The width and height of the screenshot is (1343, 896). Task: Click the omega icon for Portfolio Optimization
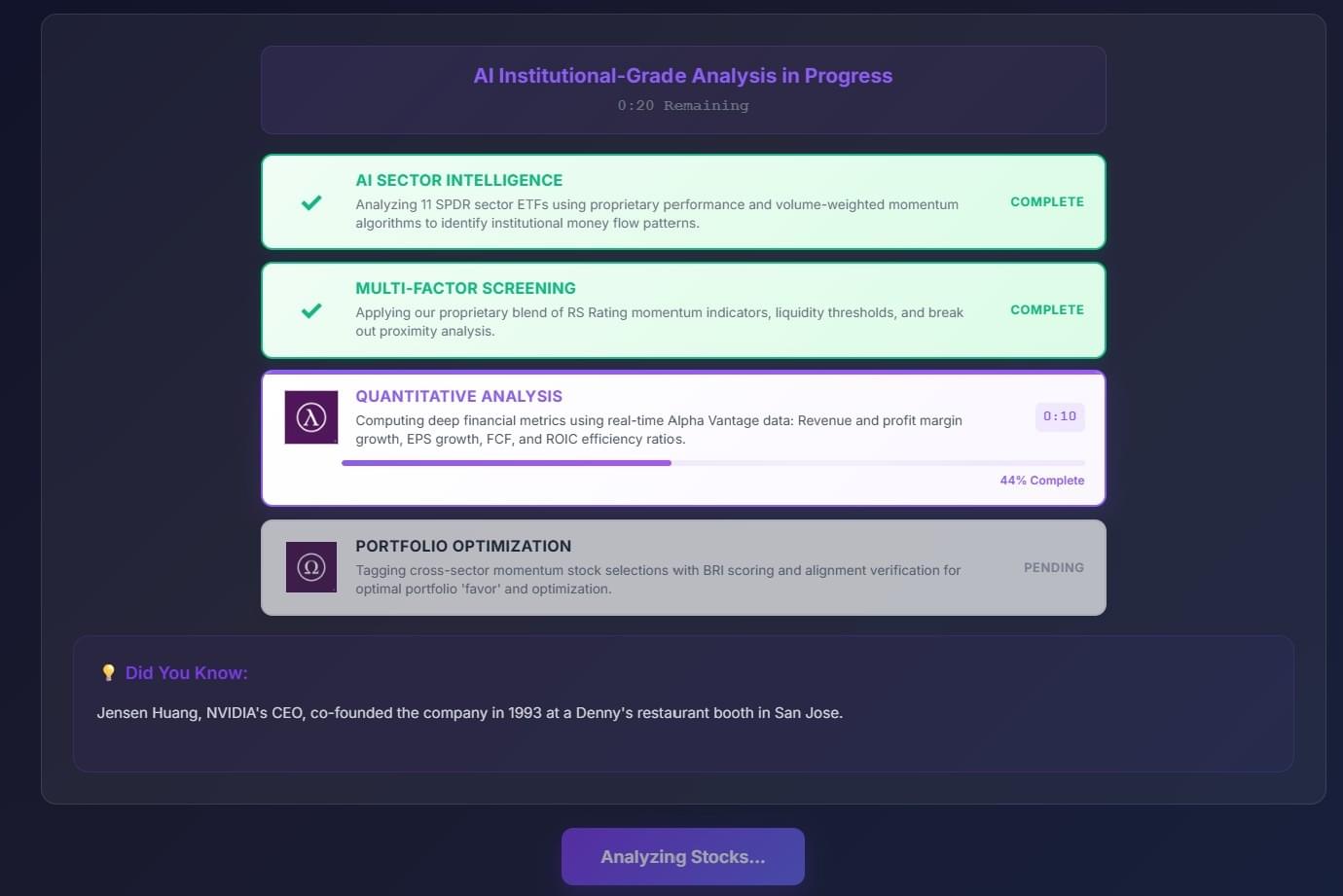[x=311, y=567]
